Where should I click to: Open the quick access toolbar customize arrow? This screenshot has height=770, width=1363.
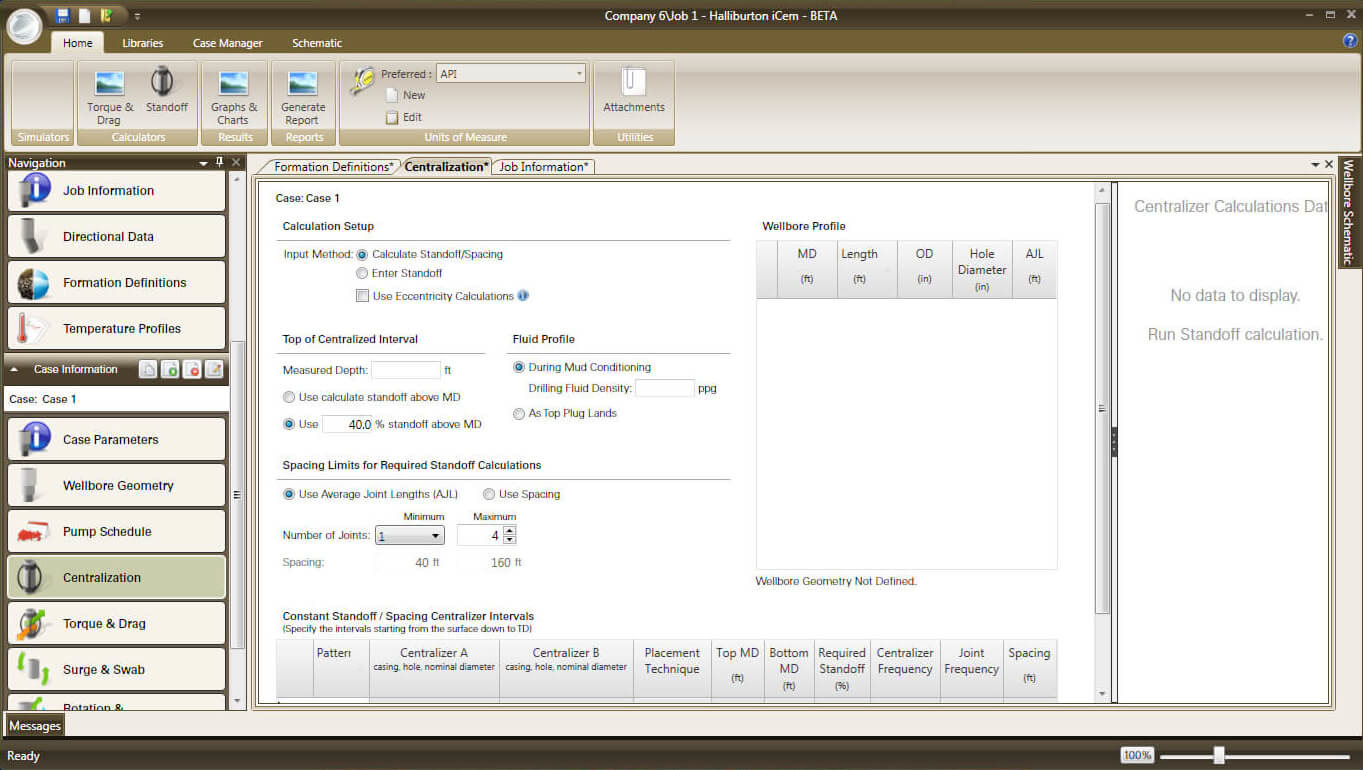point(137,16)
